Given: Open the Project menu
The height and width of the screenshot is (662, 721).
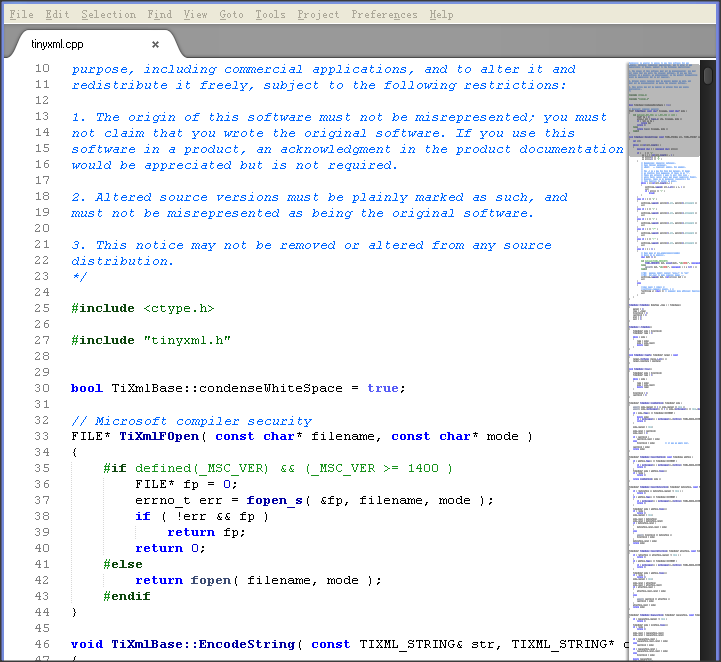Looking at the screenshot, I should tap(318, 15).
